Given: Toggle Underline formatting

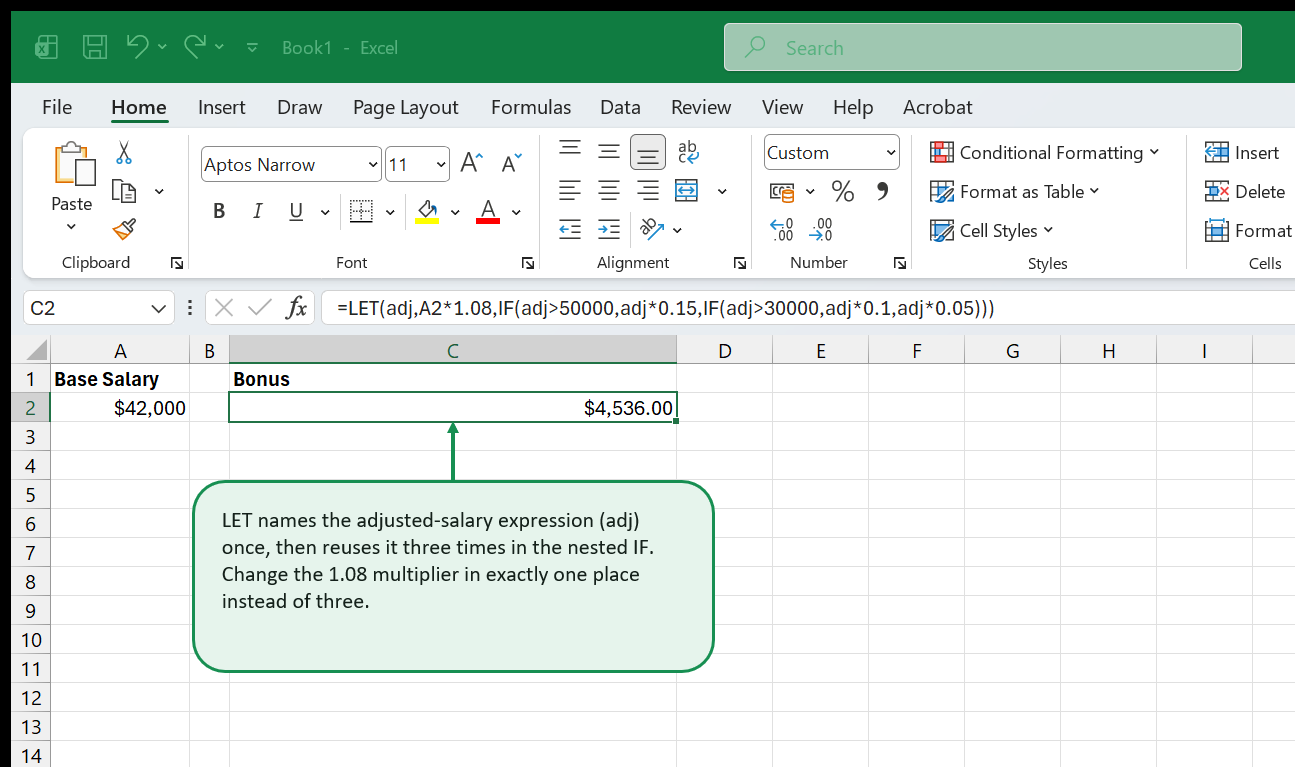Looking at the screenshot, I should [x=296, y=211].
